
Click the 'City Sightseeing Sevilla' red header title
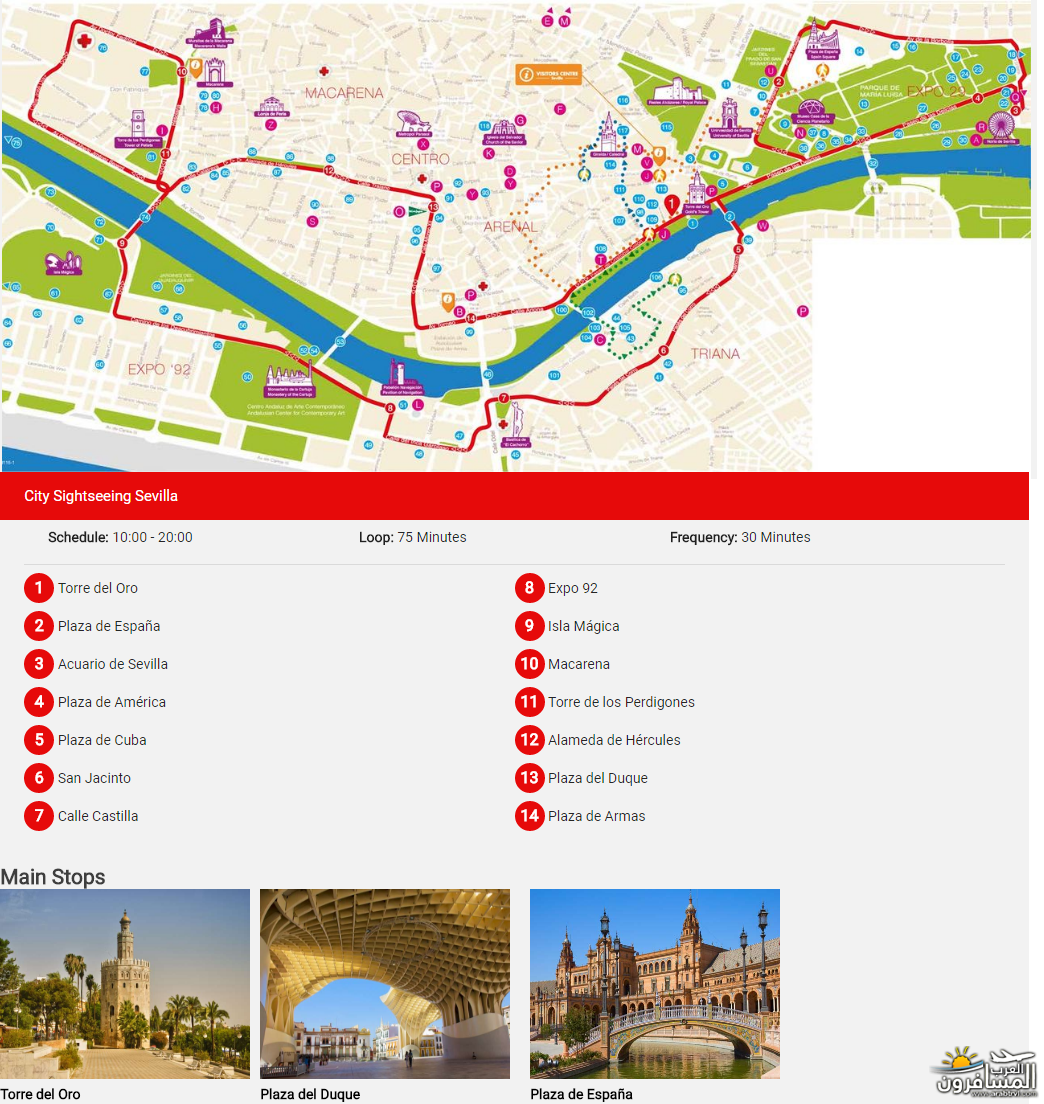click(101, 496)
